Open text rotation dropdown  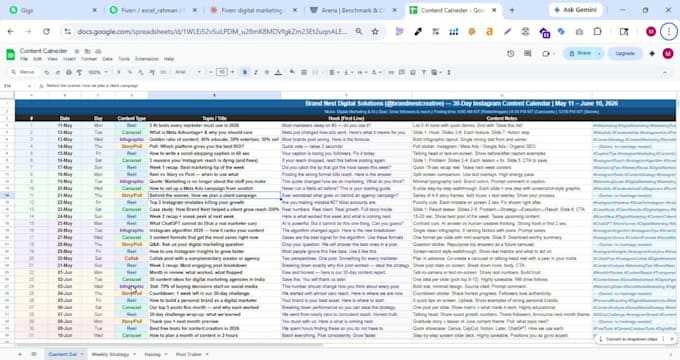coord(376,72)
